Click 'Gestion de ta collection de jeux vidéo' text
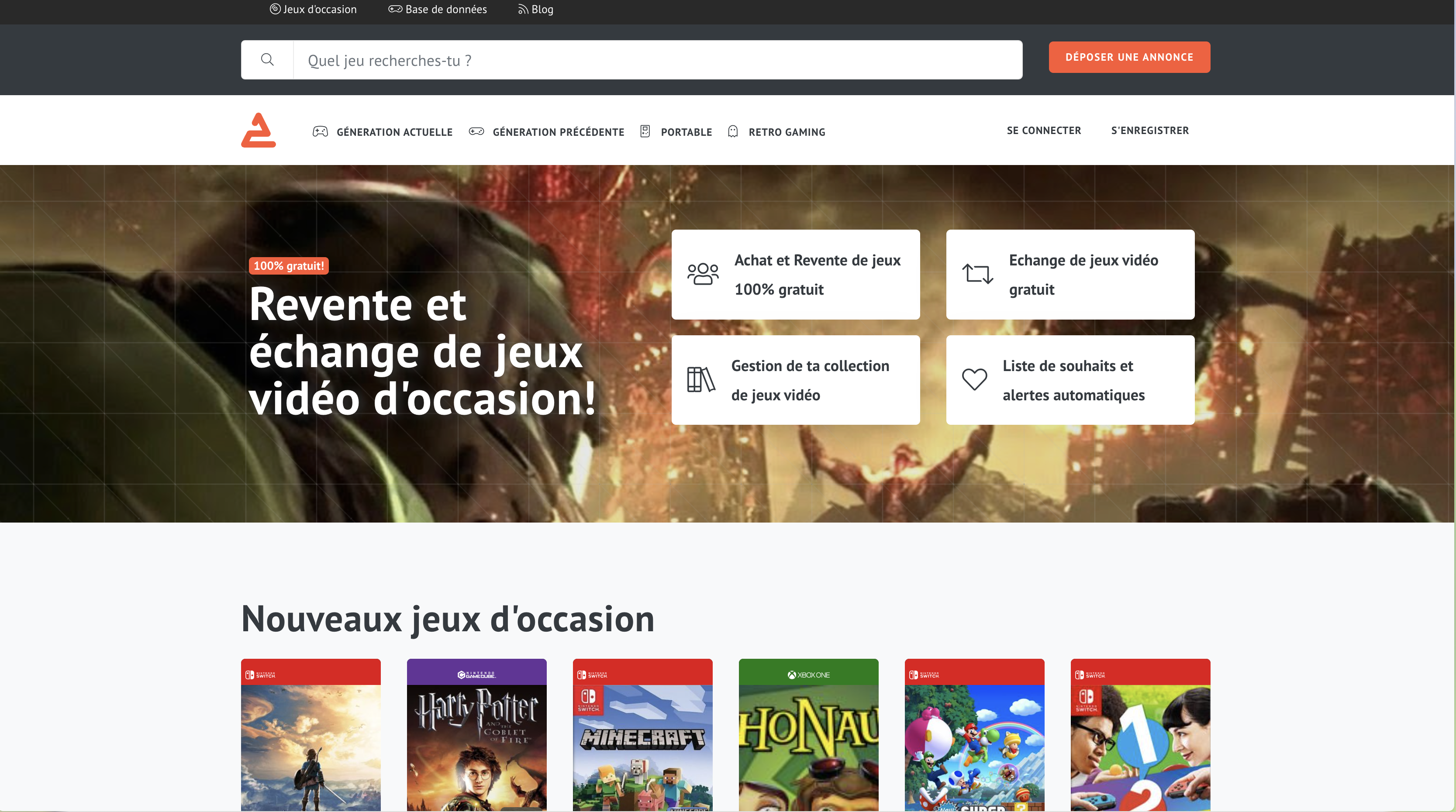The width and height of the screenshot is (1456, 812). point(810,380)
